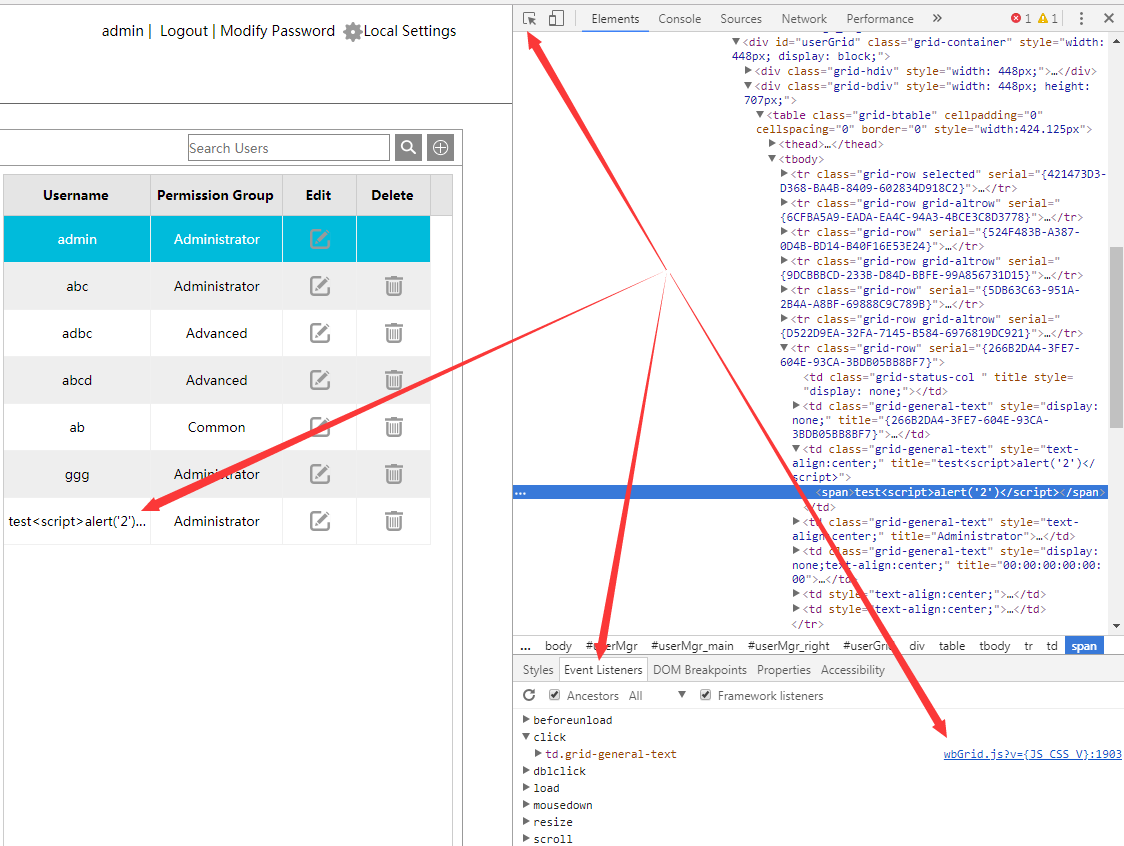
Task: Delete the ab user via trash icon
Action: click(394, 427)
